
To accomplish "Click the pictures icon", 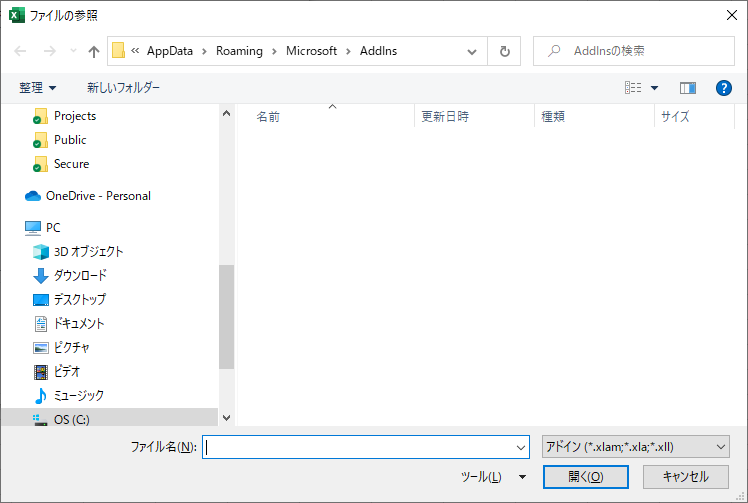I will point(41,348).
